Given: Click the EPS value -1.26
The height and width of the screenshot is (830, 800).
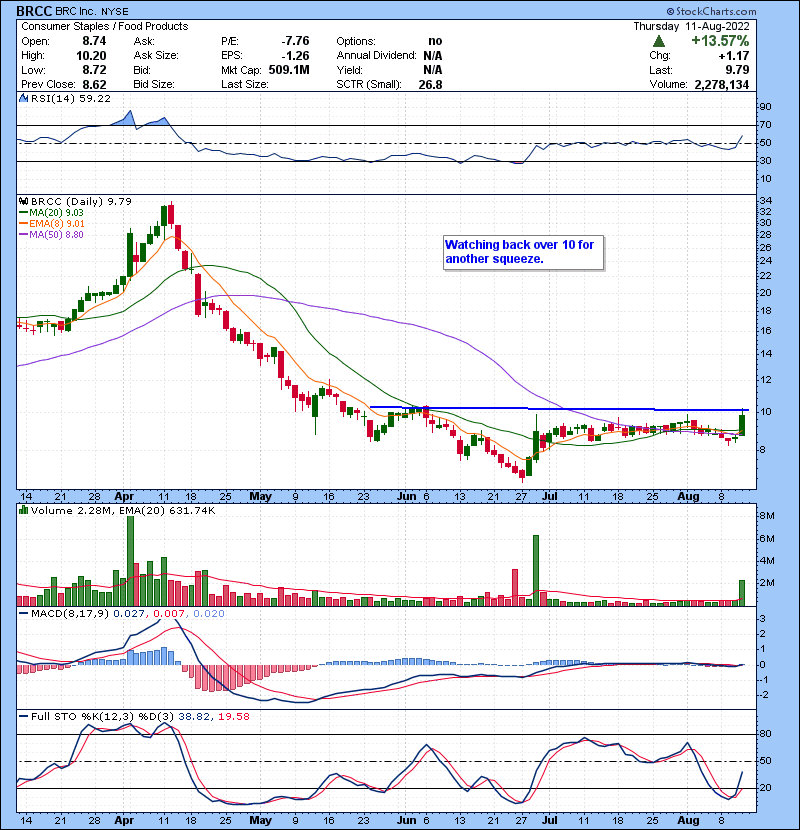Looking at the screenshot, I should click(295, 56).
